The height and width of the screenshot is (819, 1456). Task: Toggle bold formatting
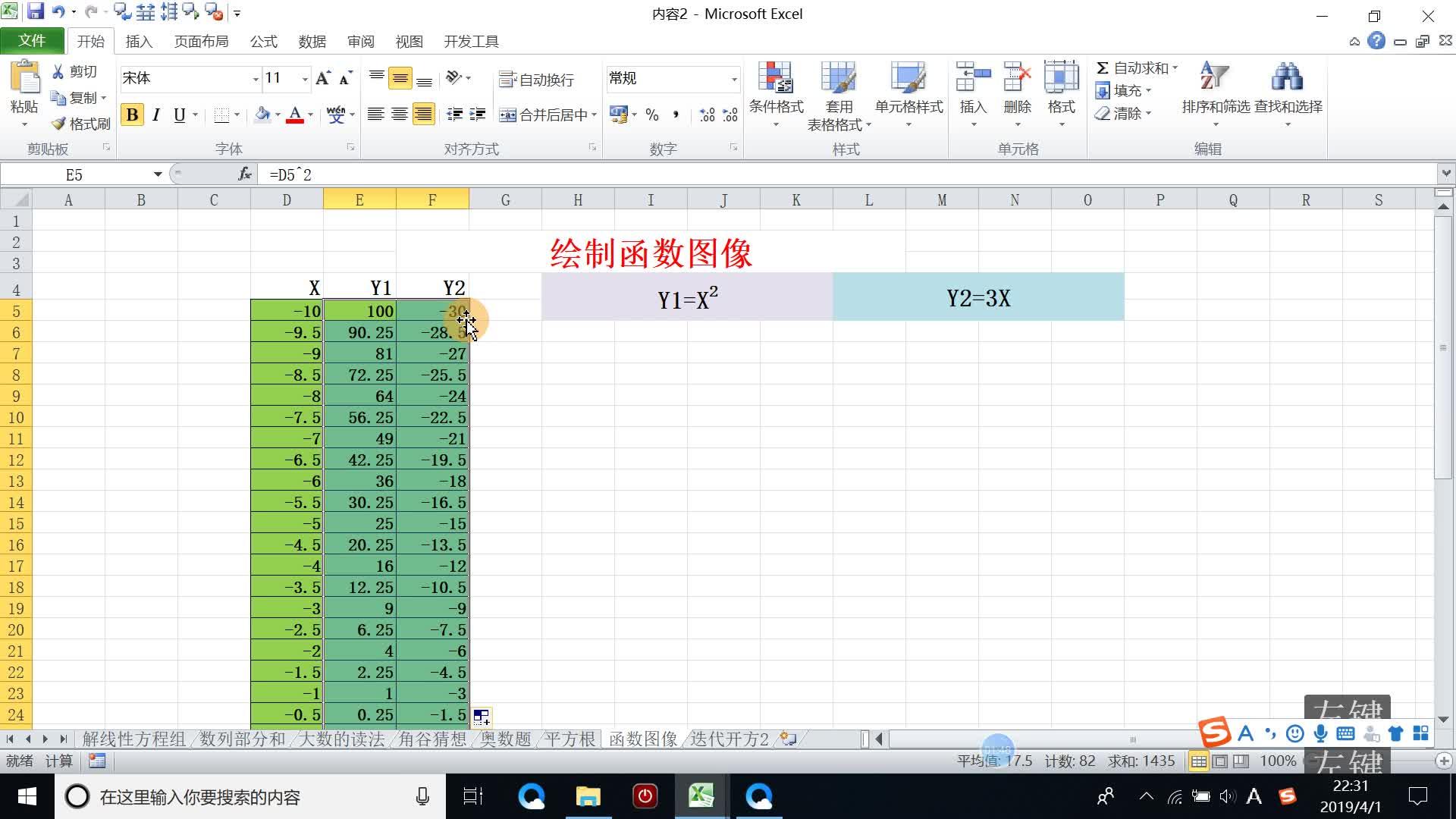pyautogui.click(x=132, y=115)
